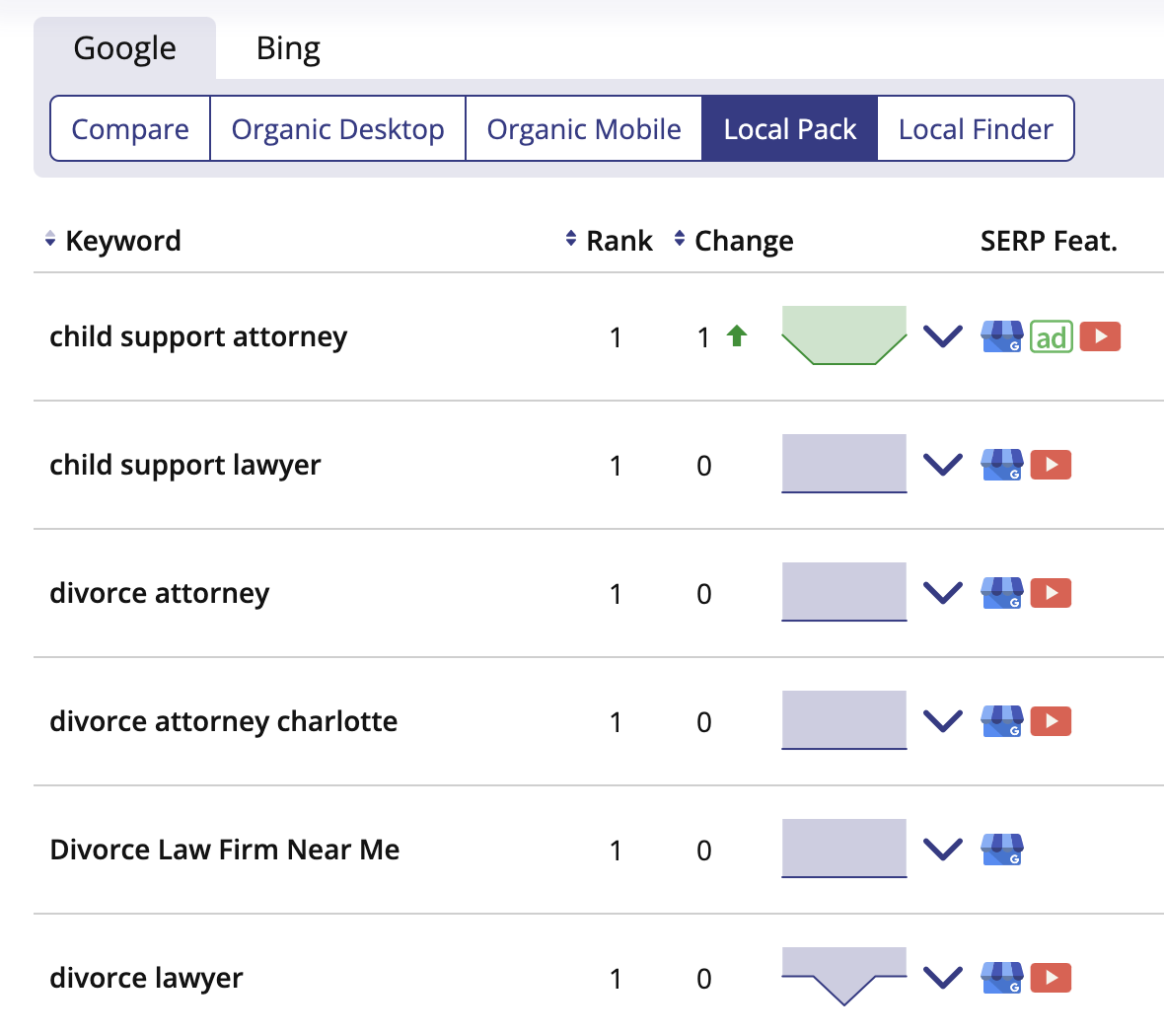The height and width of the screenshot is (1036, 1164).
Task: Click the video icon in divorce attorney row
Action: (x=1051, y=593)
